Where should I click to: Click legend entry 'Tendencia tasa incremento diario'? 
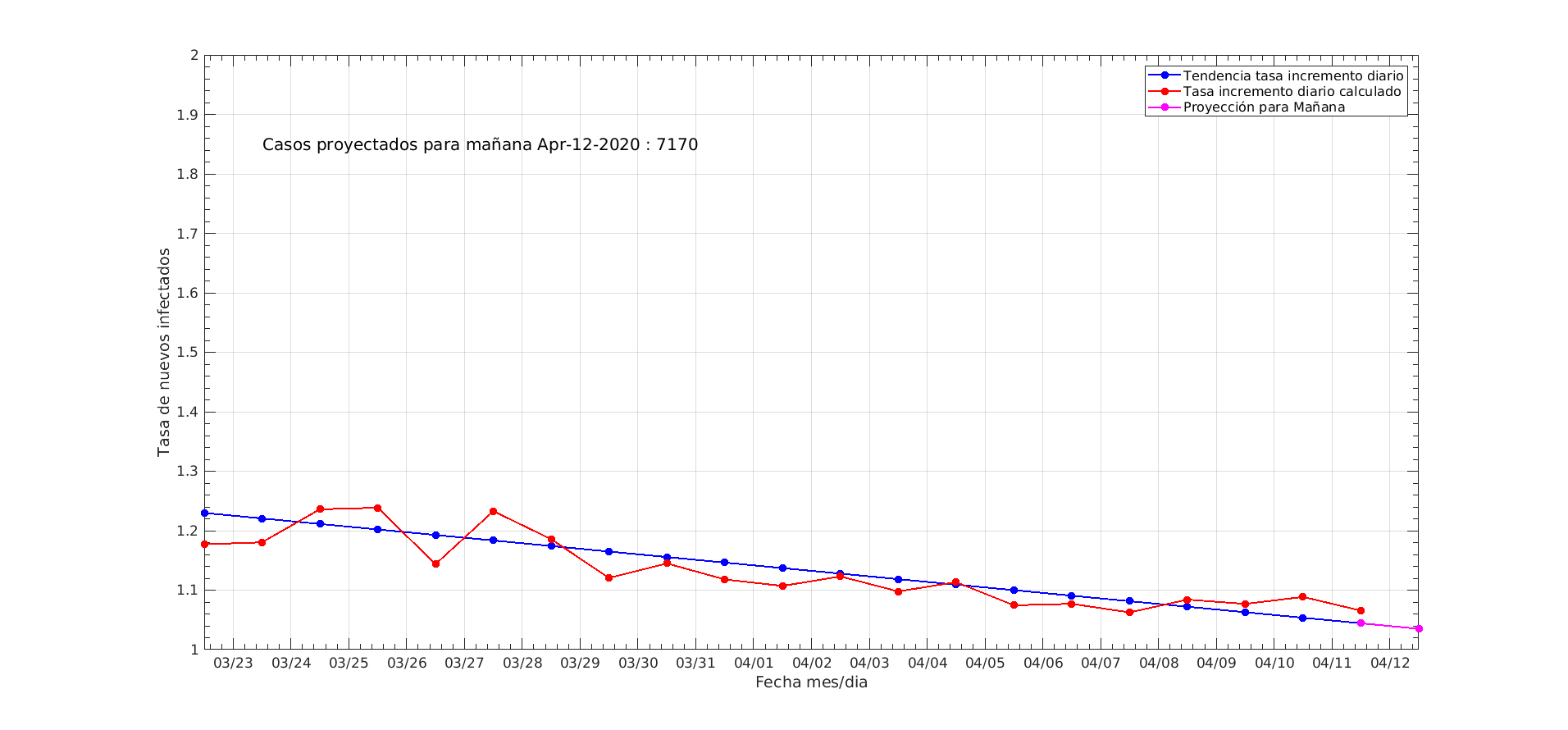(x=1293, y=75)
